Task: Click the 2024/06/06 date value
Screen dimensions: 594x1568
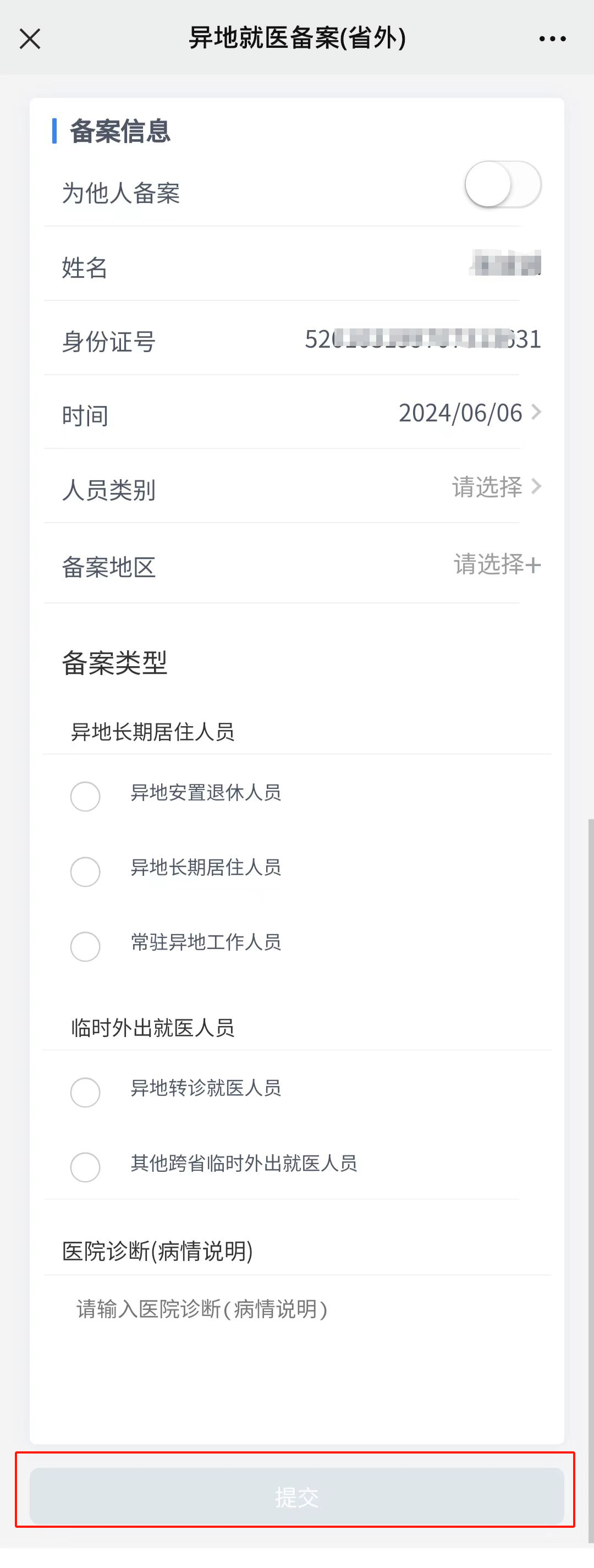Action: click(460, 413)
